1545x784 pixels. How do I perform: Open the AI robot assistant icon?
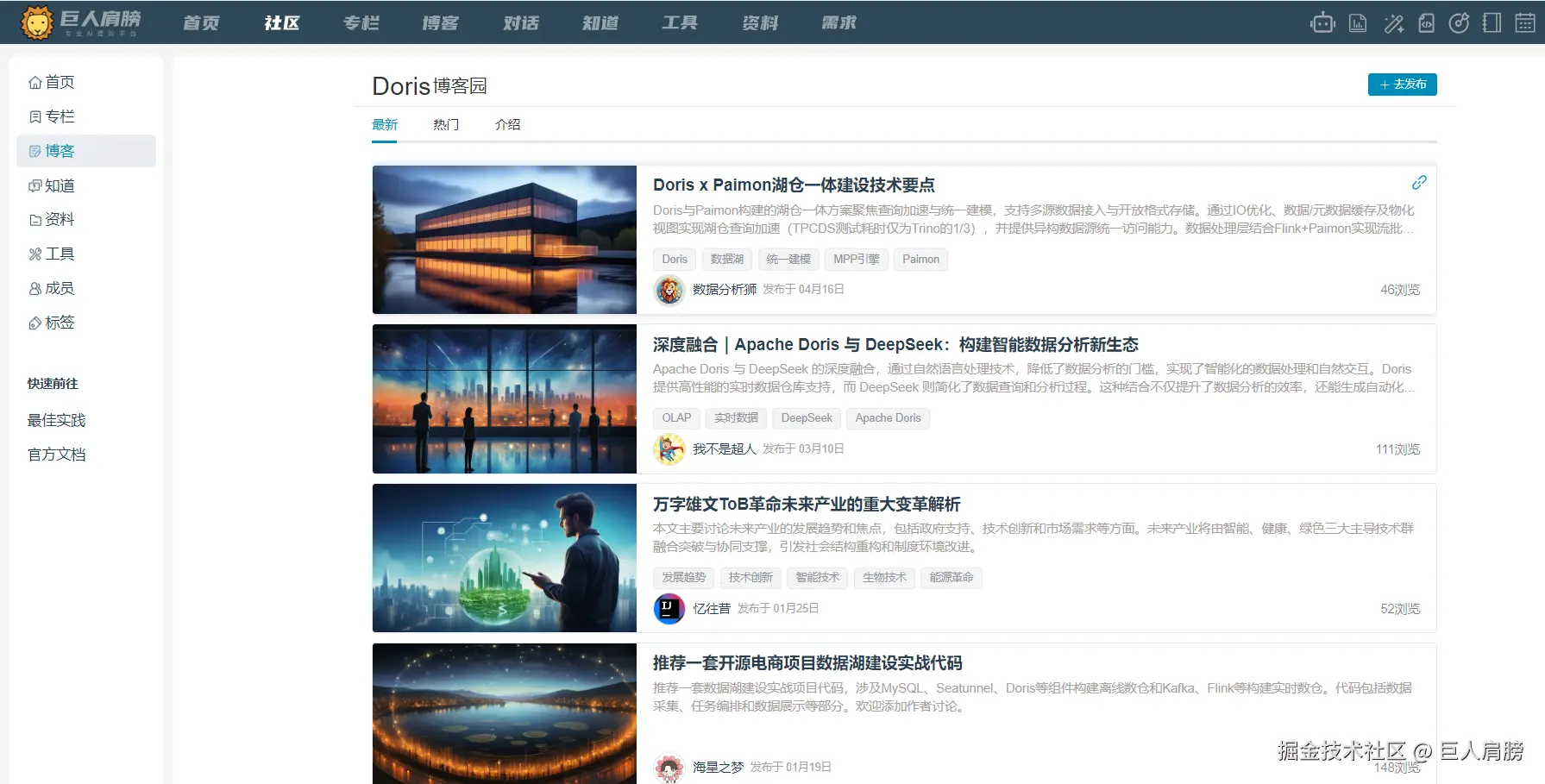pyautogui.click(x=1322, y=22)
